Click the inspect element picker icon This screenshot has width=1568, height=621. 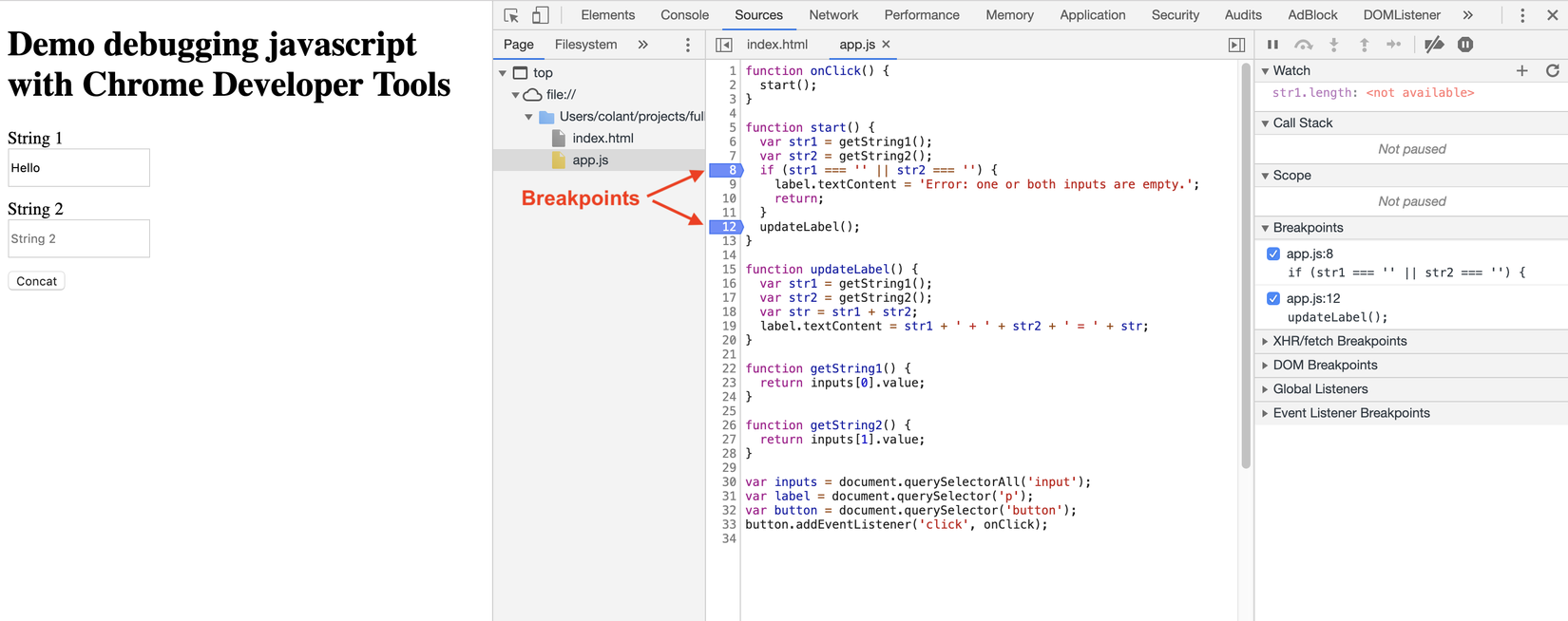(511, 15)
